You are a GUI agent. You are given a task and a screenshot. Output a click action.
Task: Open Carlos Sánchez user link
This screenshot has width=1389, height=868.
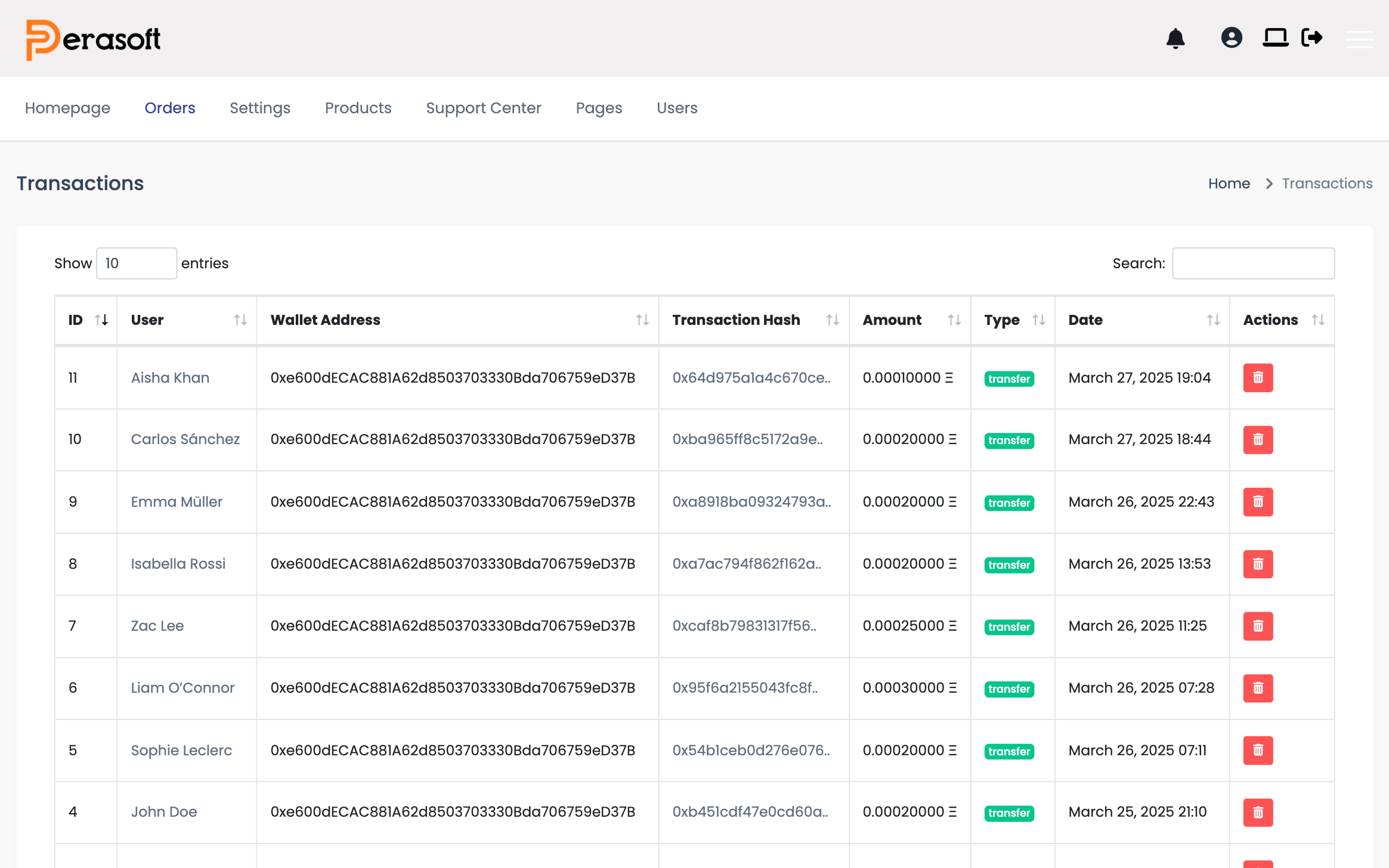coord(185,439)
